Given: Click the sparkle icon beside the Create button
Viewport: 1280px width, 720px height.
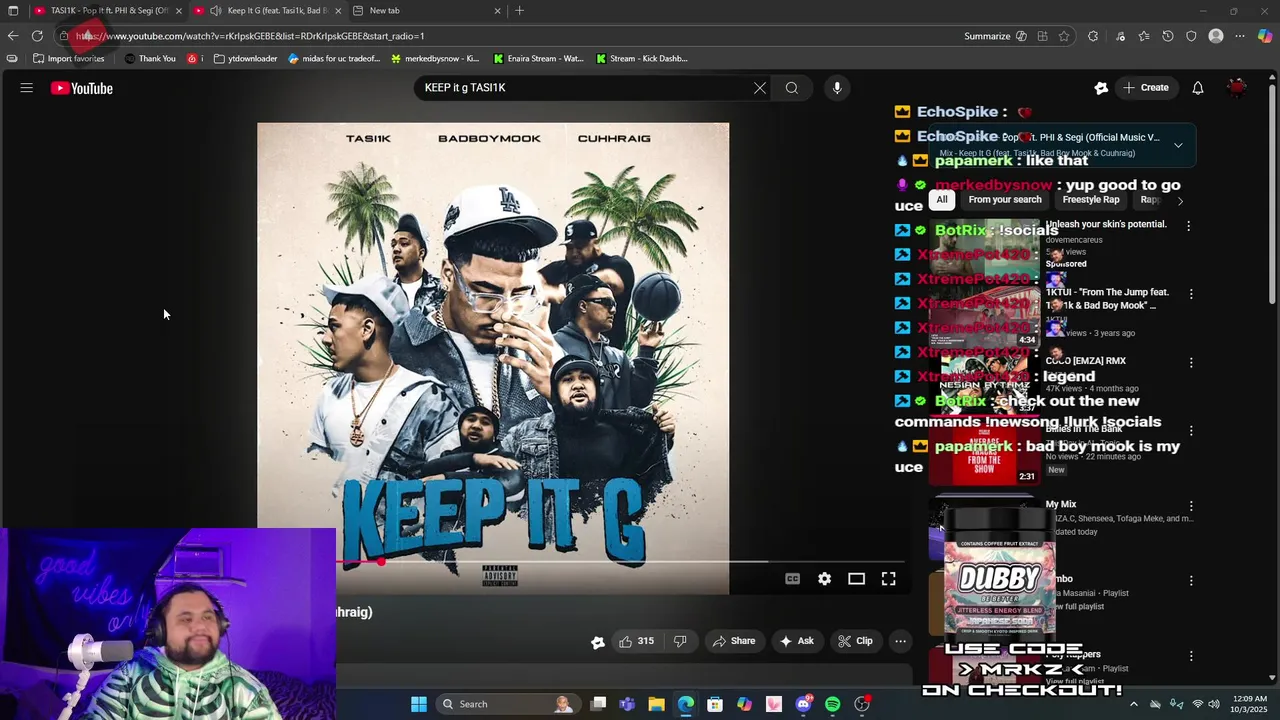Looking at the screenshot, I should point(1101,88).
